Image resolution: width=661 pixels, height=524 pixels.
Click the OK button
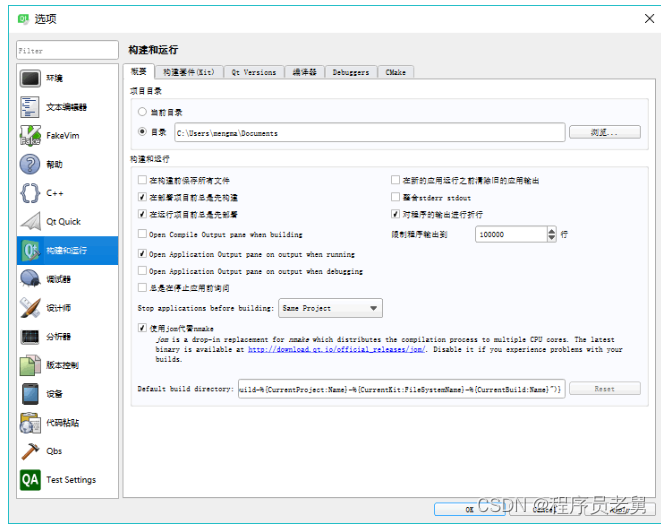[x=470, y=509]
